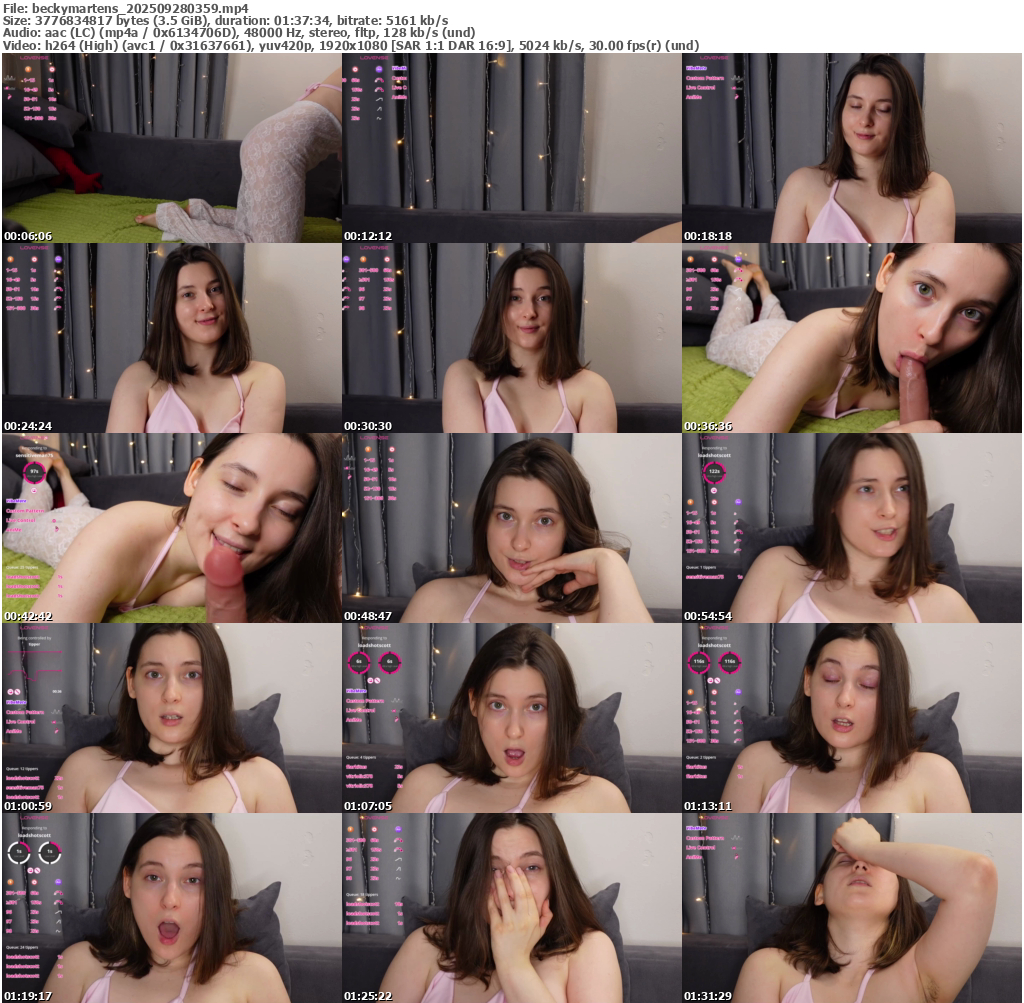Open the thumbnail stamped 01:13:11

tap(852, 718)
